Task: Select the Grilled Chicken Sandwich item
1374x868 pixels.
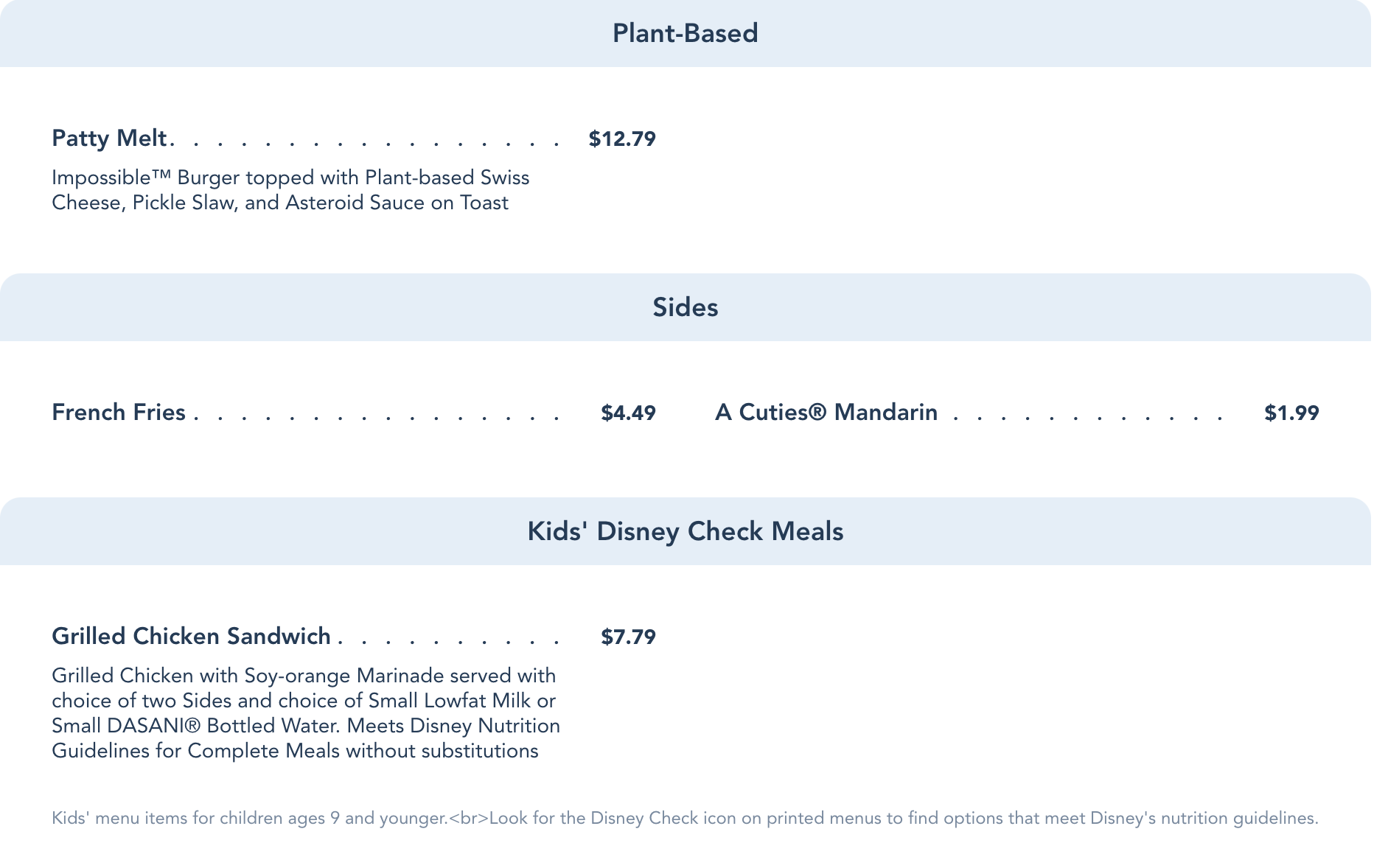Action: (191, 637)
